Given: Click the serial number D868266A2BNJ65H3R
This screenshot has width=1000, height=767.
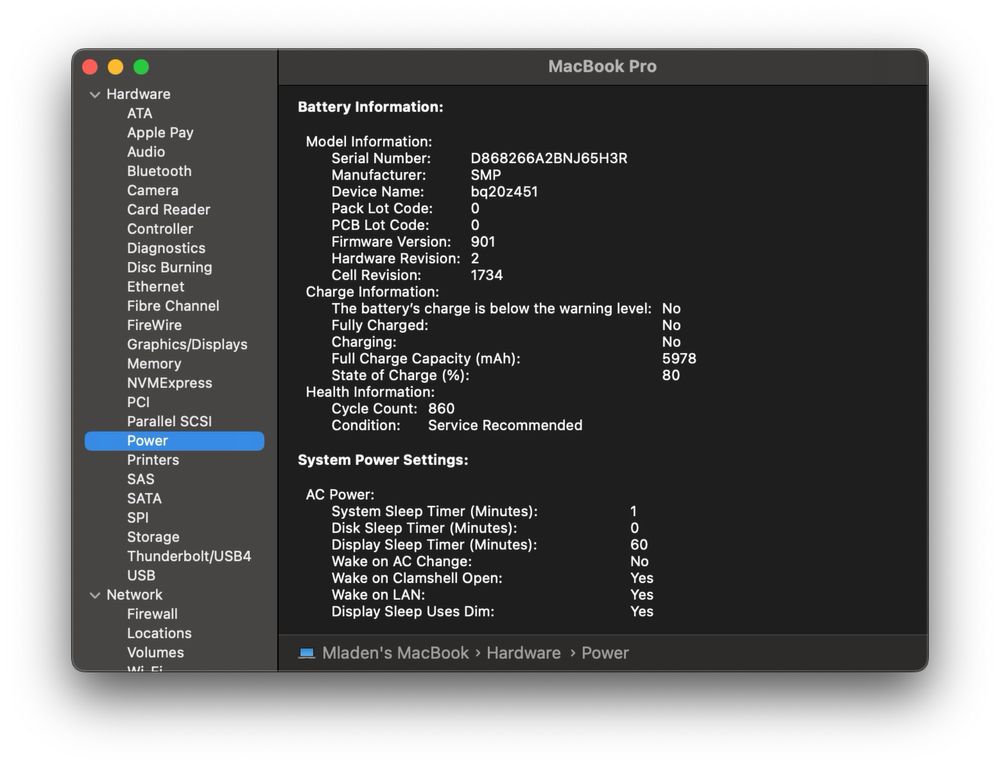Looking at the screenshot, I should [549, 158].
